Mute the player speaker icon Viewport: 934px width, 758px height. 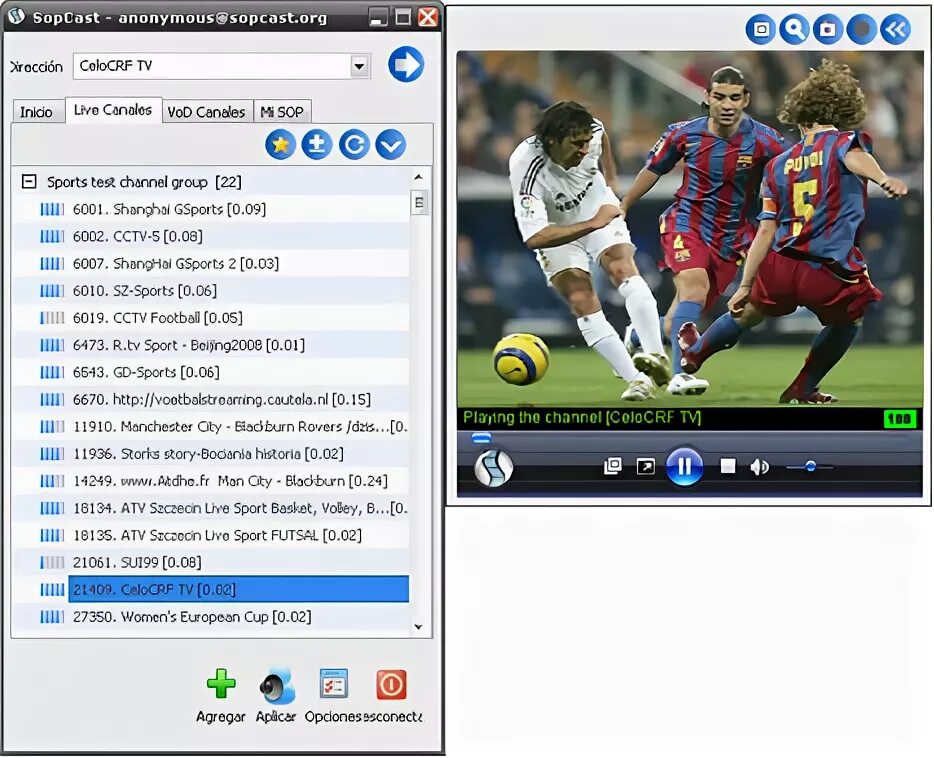click(759, 467)
